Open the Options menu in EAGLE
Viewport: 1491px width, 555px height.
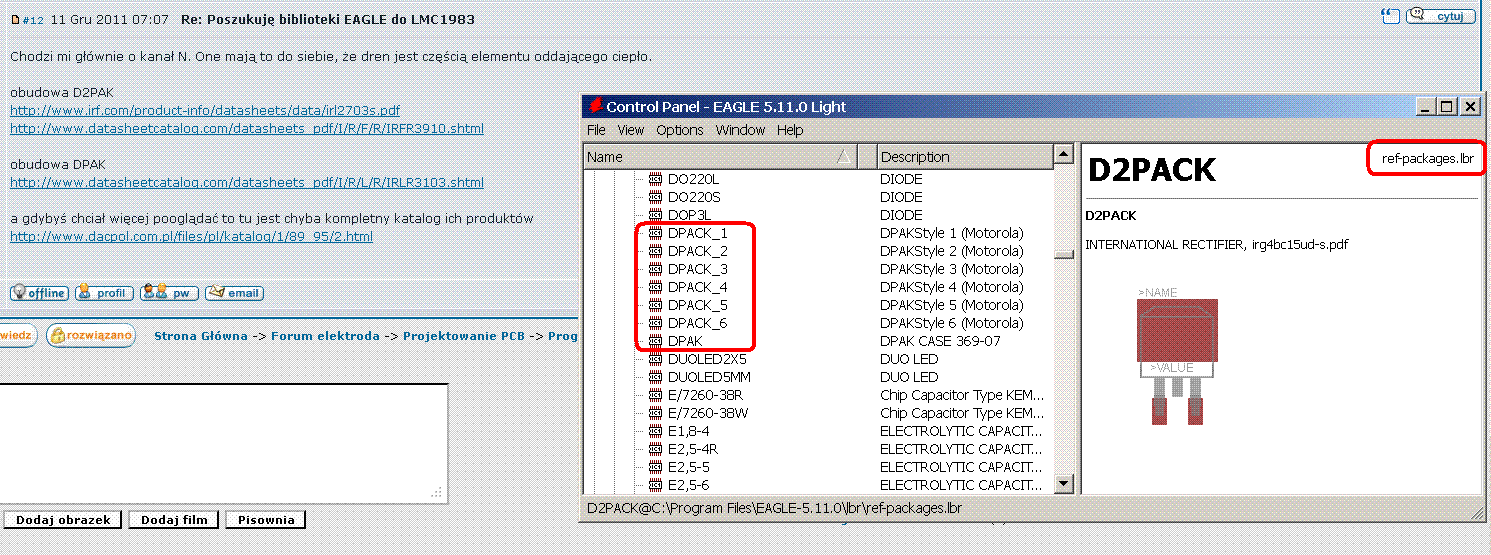tap(680, 130)
